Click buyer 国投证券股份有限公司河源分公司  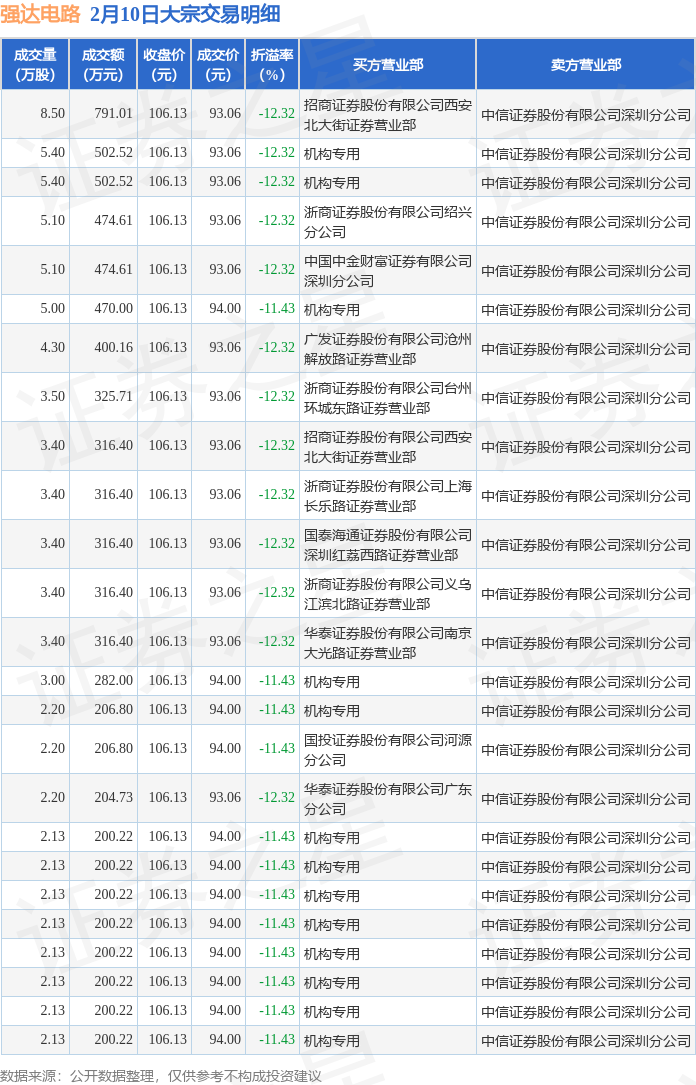(x=387, y=749)
